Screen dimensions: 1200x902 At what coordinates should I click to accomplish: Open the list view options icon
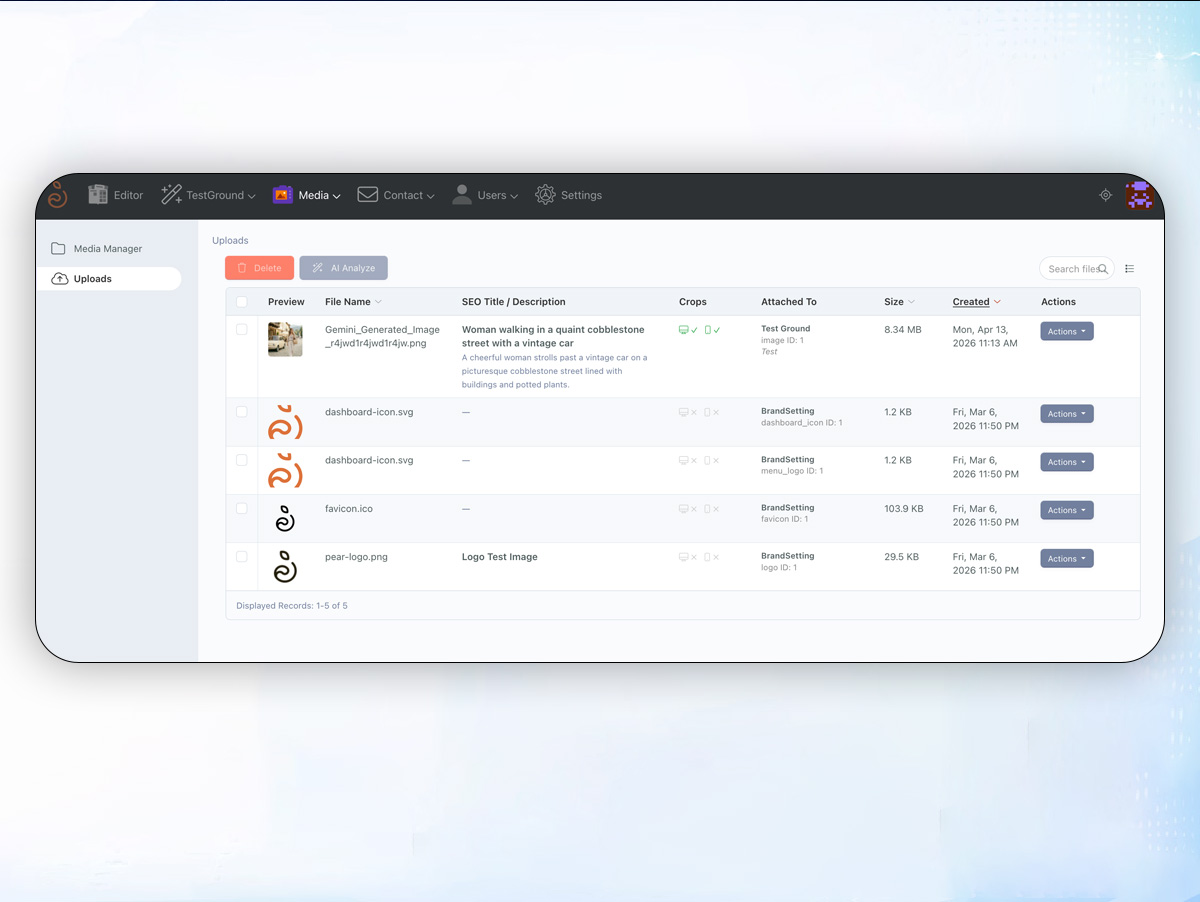(1130, 269)
